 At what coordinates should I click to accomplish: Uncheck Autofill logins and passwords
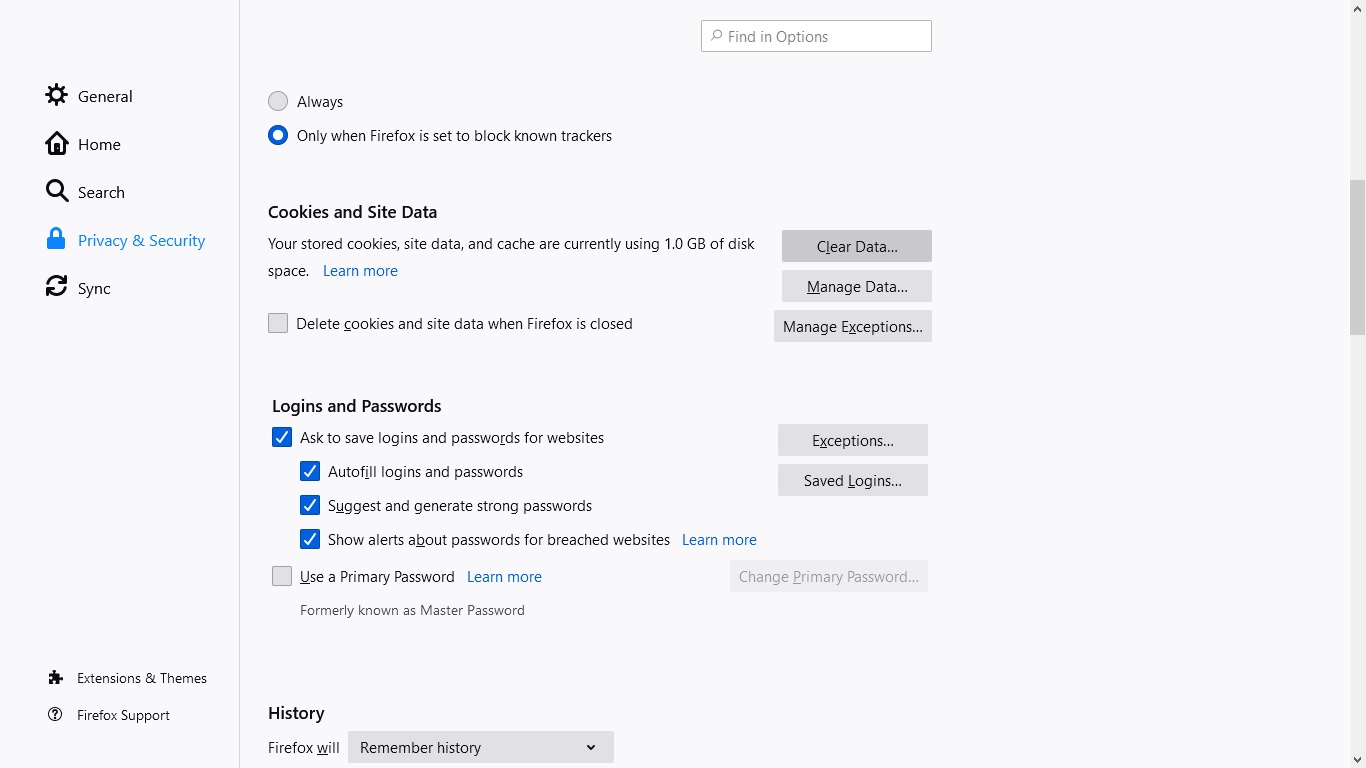click(310, 472)
